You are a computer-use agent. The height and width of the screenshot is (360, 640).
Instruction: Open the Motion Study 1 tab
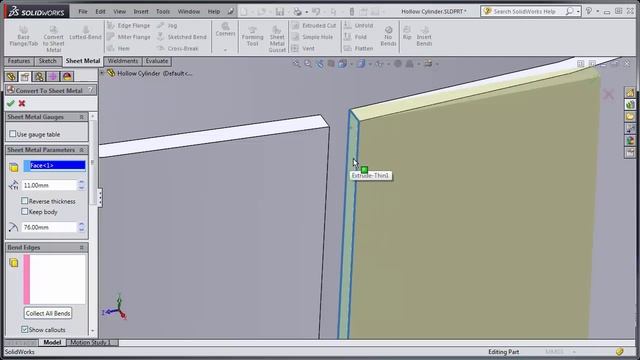click(x=90, y=342)
